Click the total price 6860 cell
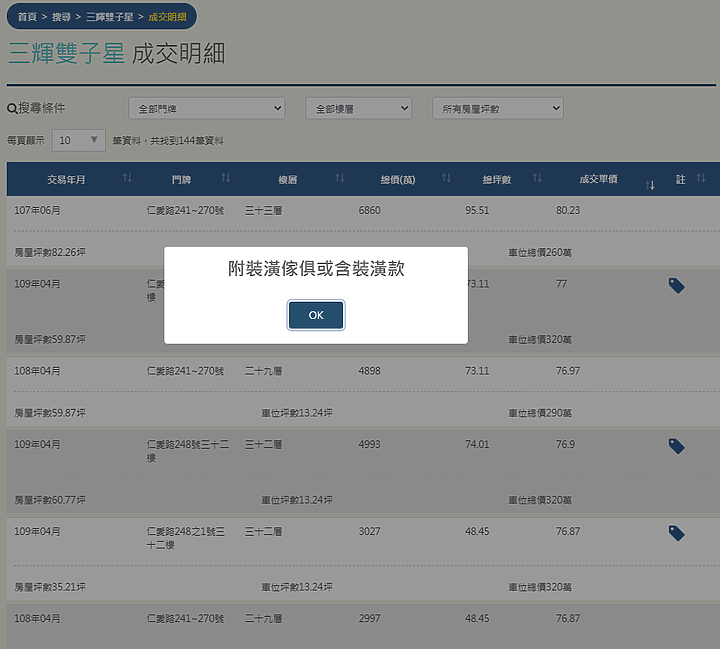 point(370,210)
